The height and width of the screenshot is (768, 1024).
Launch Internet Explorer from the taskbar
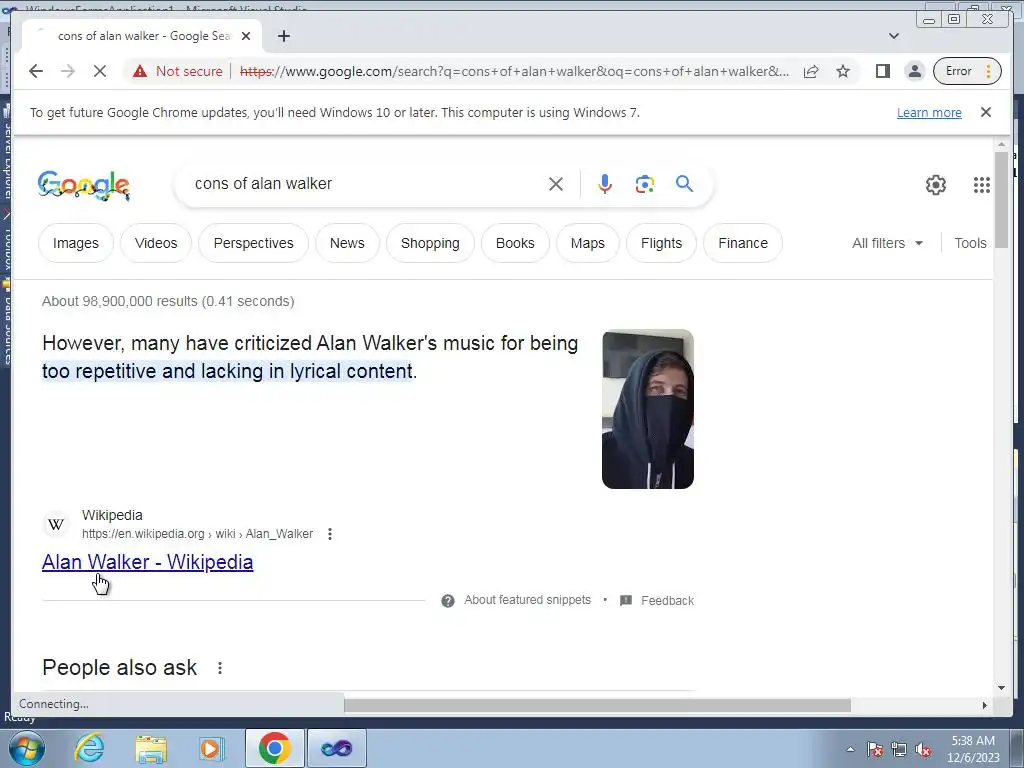[x=88, y=748]
